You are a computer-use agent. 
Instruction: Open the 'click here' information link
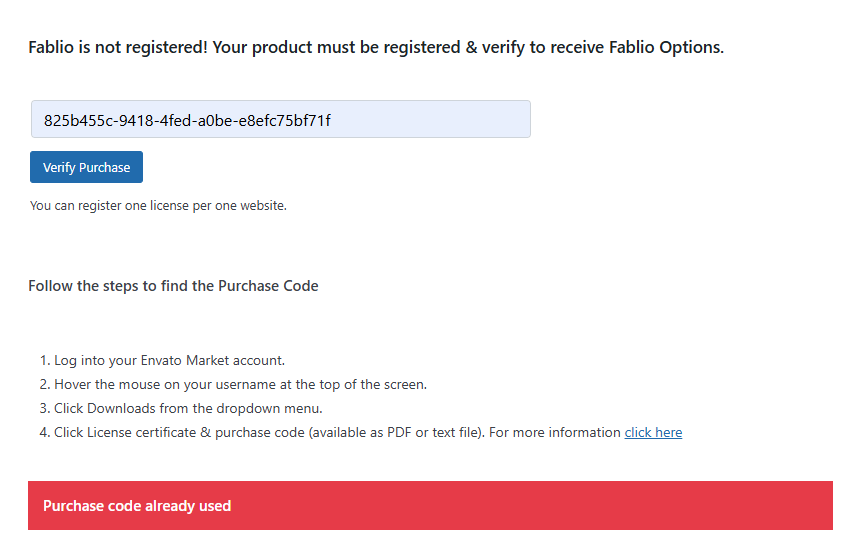[x=653, y=433]
